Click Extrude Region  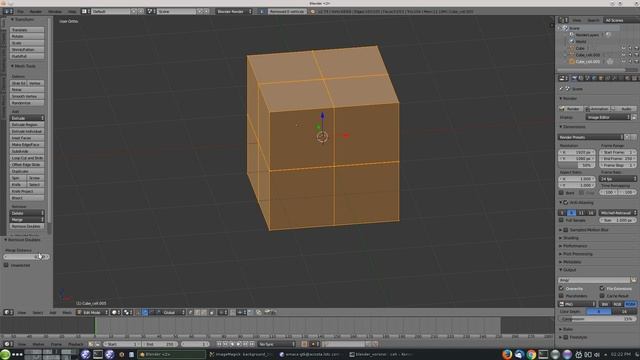click(x=27, y=124)
